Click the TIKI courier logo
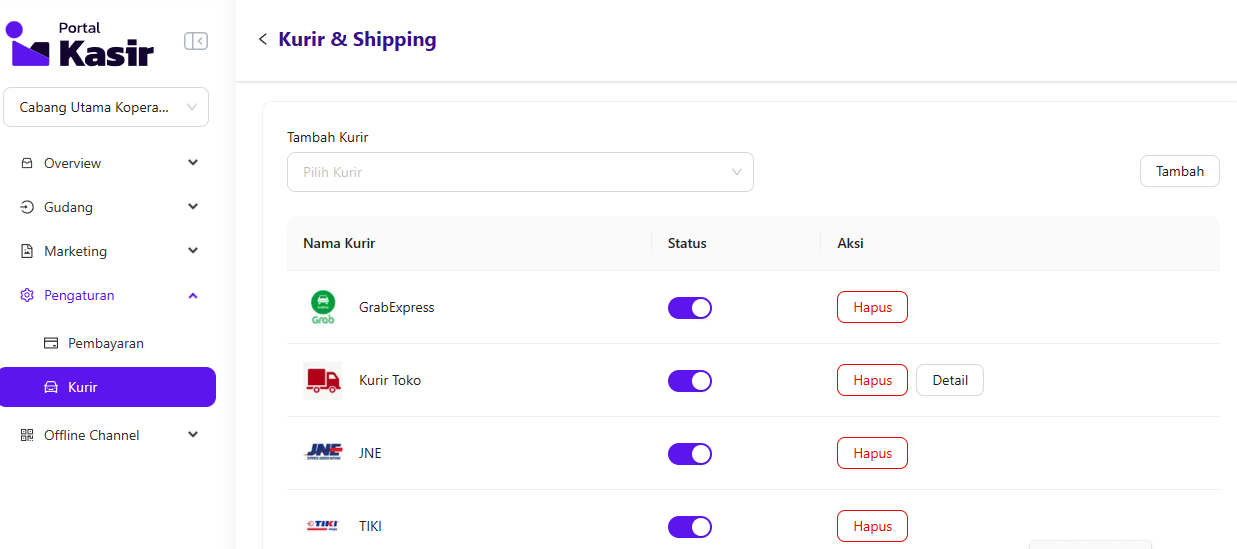Viewport: 1237px width, 549px height. point(323,526)
